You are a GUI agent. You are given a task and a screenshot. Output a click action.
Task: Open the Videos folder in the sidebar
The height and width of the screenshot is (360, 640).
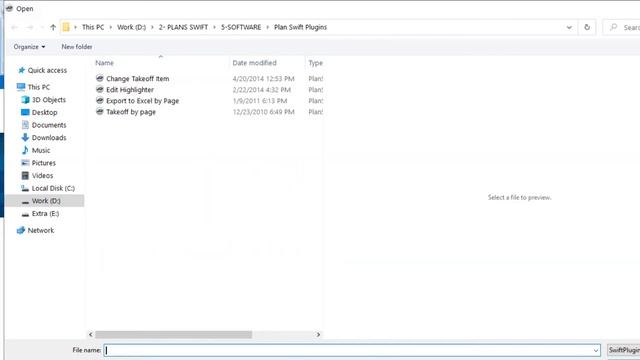tap(42, 176)
